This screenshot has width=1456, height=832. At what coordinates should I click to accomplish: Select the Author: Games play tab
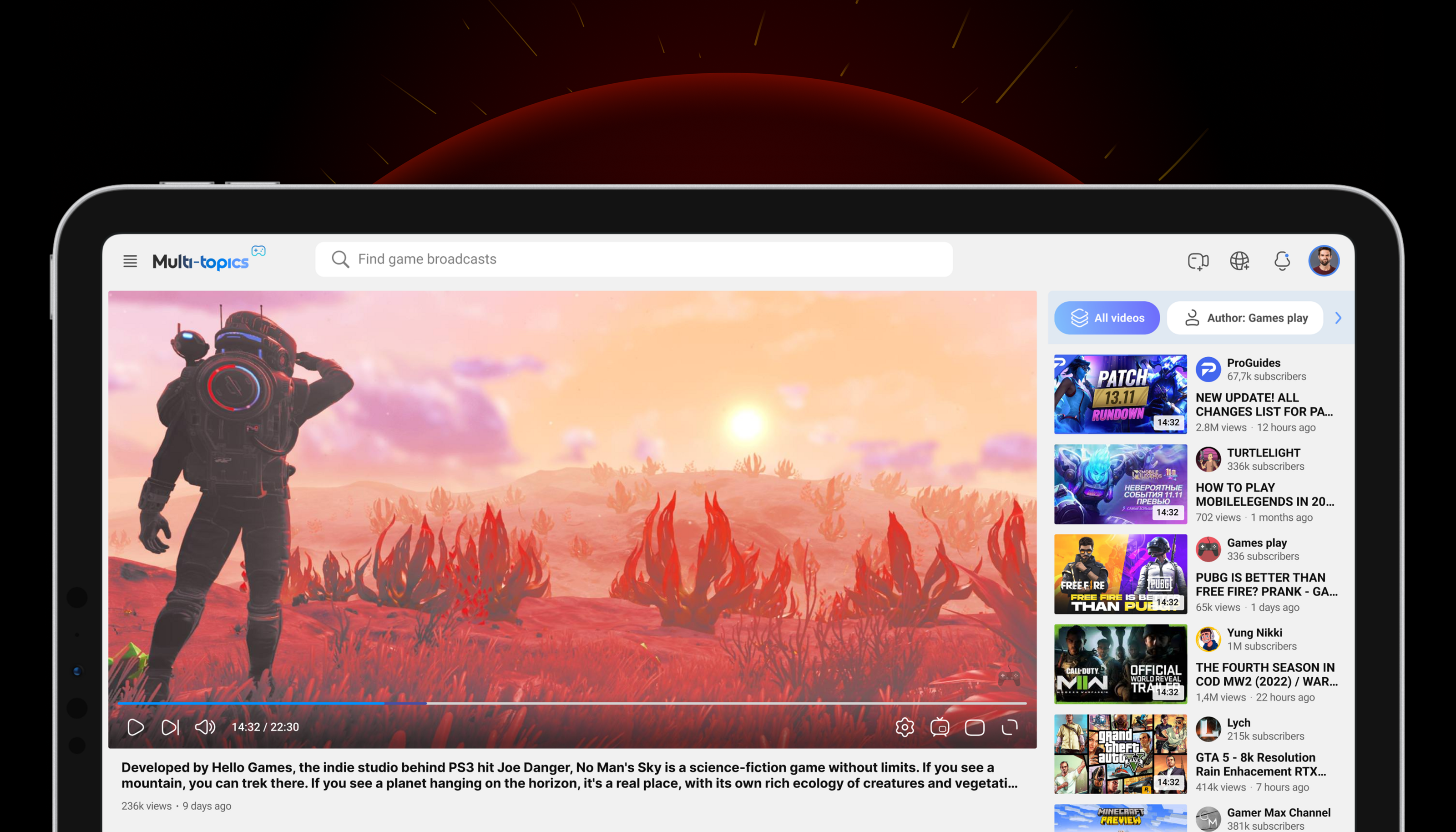1245,318
